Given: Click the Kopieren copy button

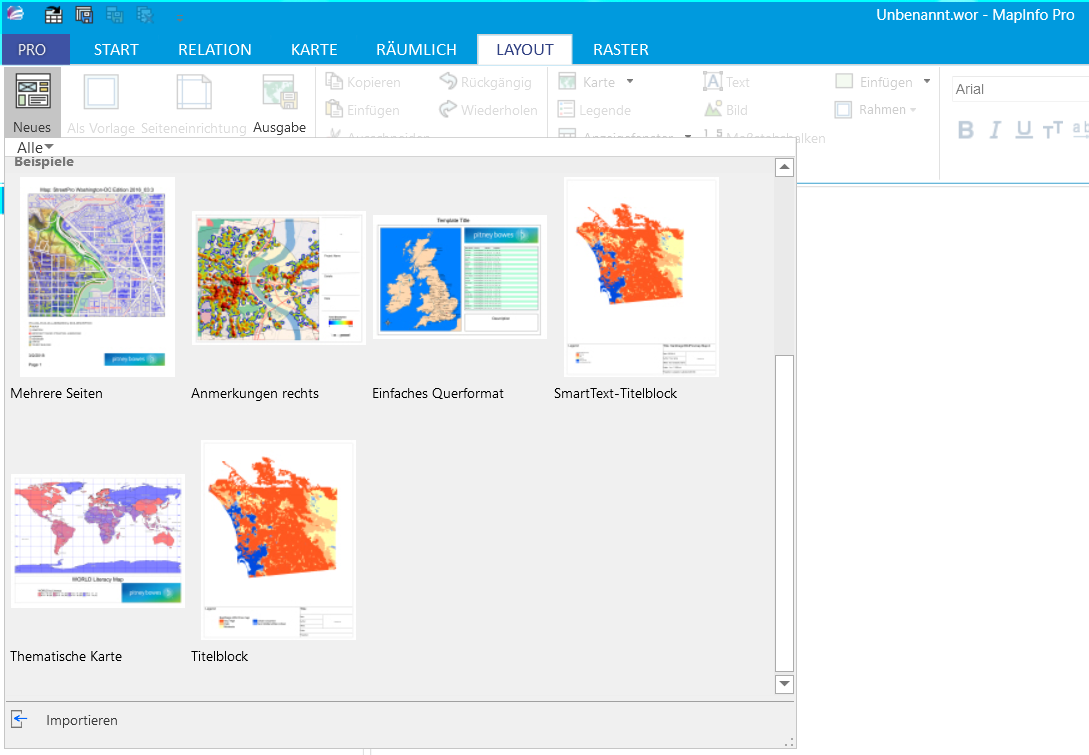Looking at the screenshot, I should [x=363, y=82].
